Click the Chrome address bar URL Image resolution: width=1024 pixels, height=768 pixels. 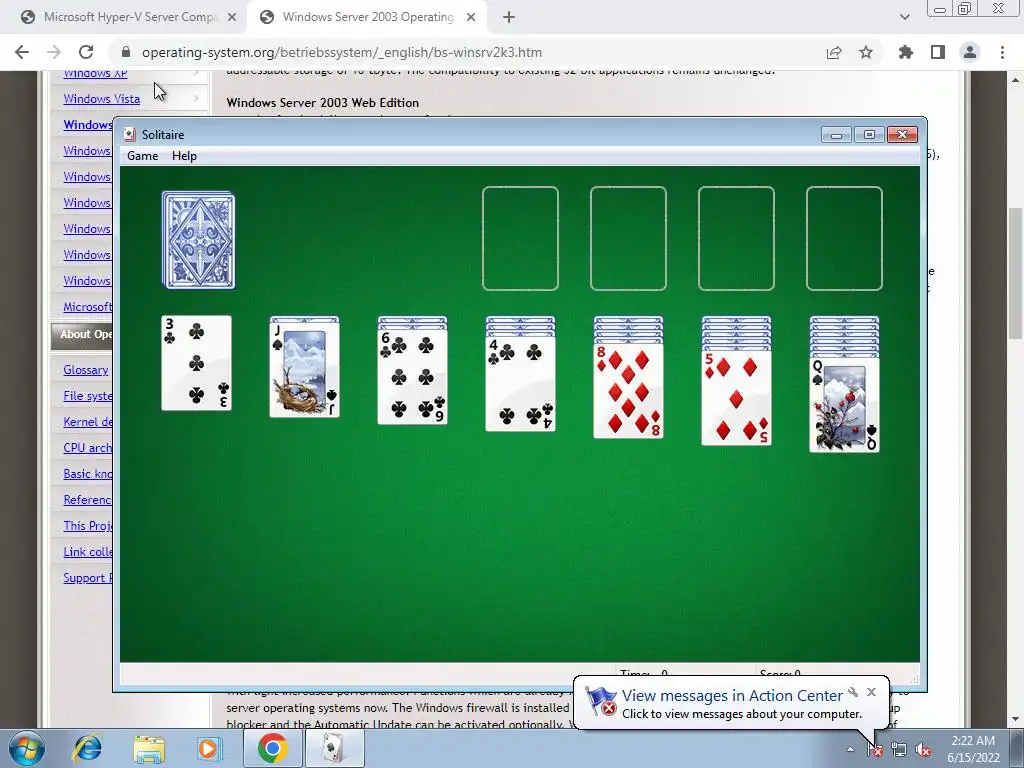[342, 52]
